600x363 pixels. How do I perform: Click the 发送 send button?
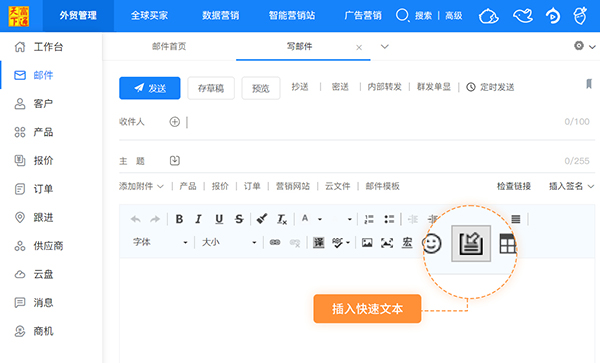click(x=150, y=88)
